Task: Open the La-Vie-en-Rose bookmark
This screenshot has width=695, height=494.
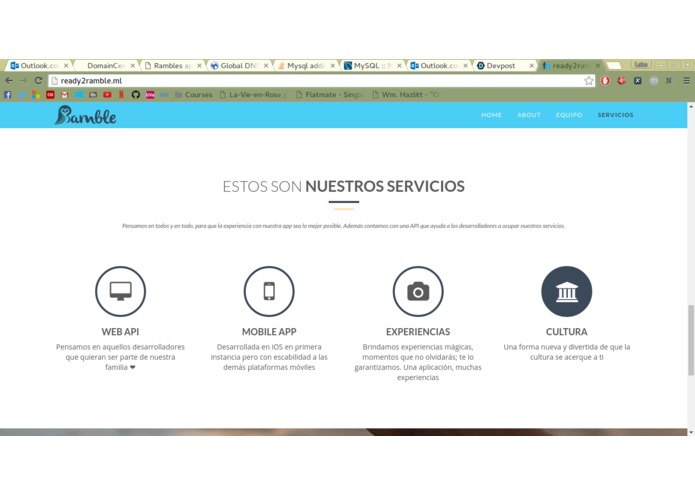Action: (x=254, y=94)
